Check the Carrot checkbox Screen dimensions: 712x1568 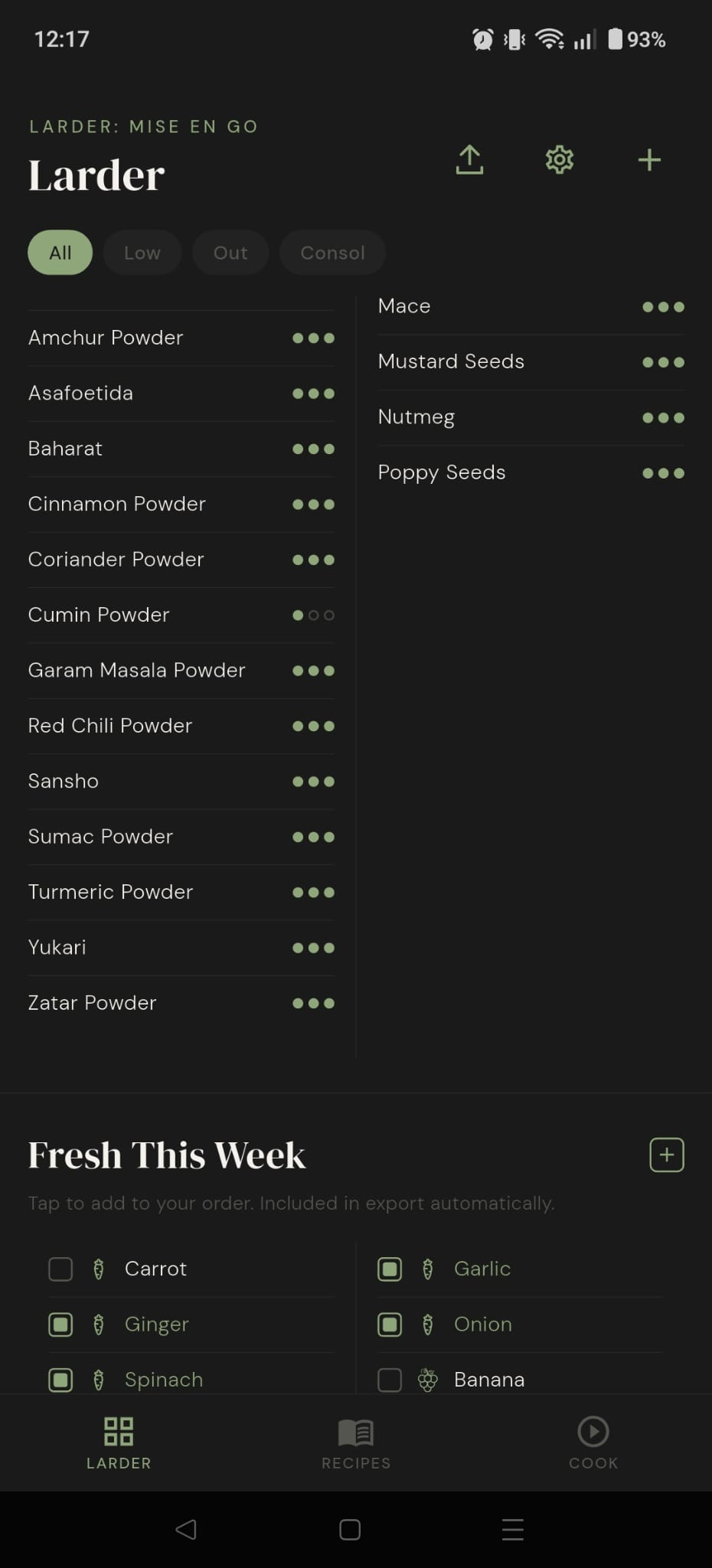click(x=60, y=1269)
